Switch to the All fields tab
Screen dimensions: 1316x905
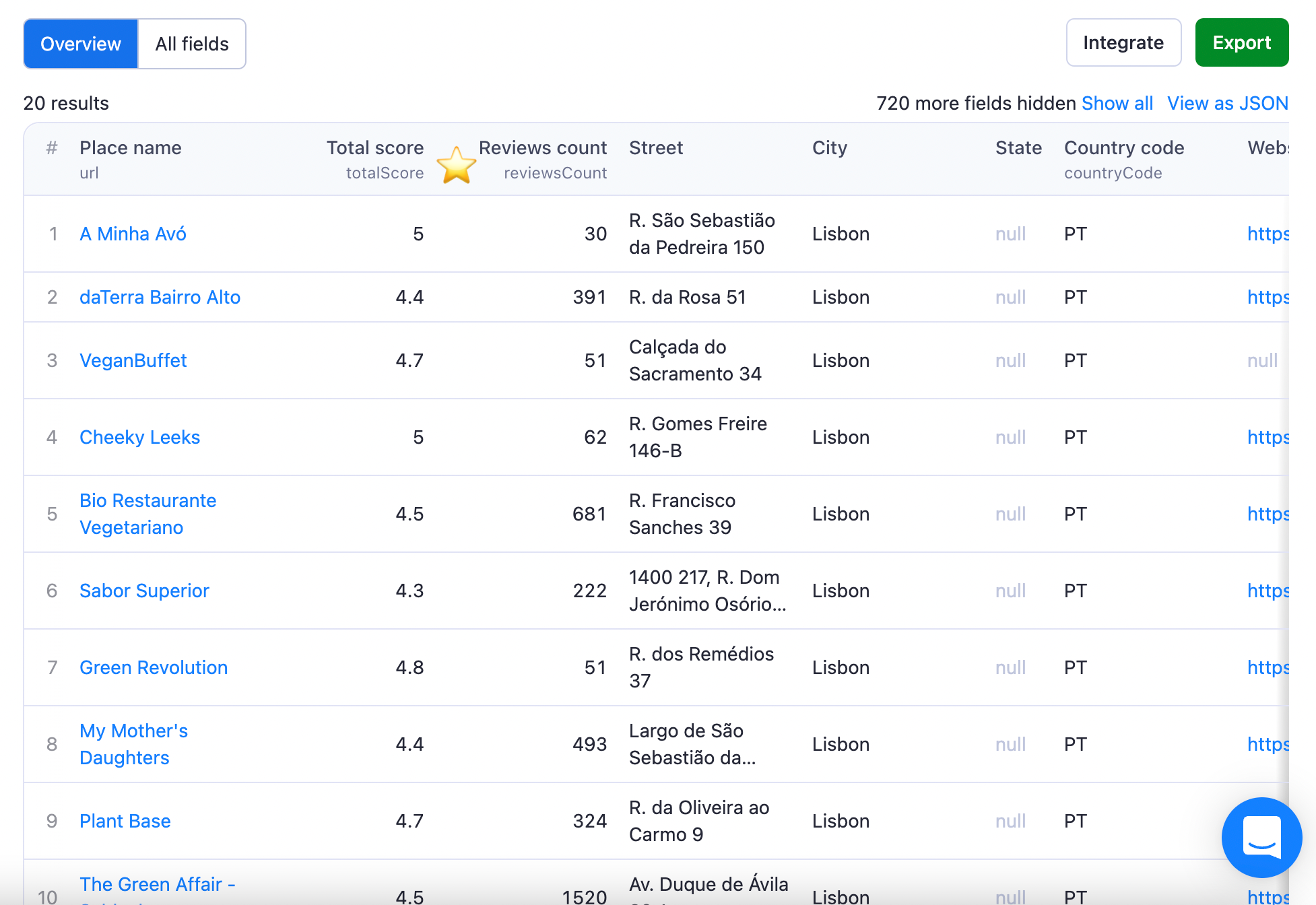coord(192,44)
